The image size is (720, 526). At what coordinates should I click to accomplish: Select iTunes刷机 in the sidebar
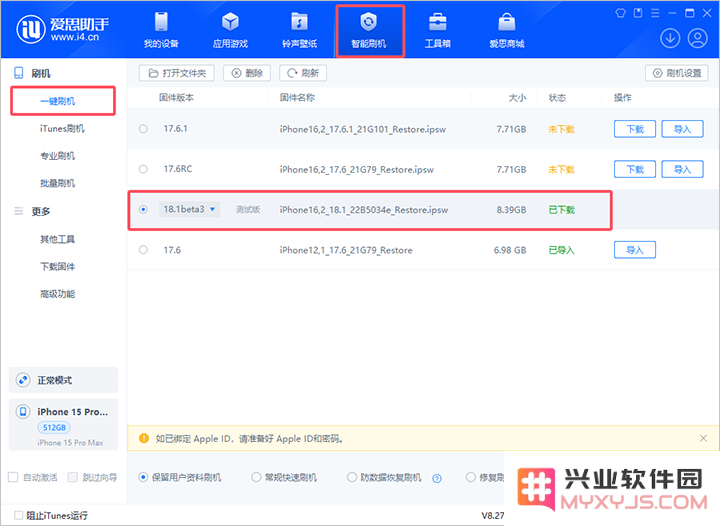(x=62, y=129)
